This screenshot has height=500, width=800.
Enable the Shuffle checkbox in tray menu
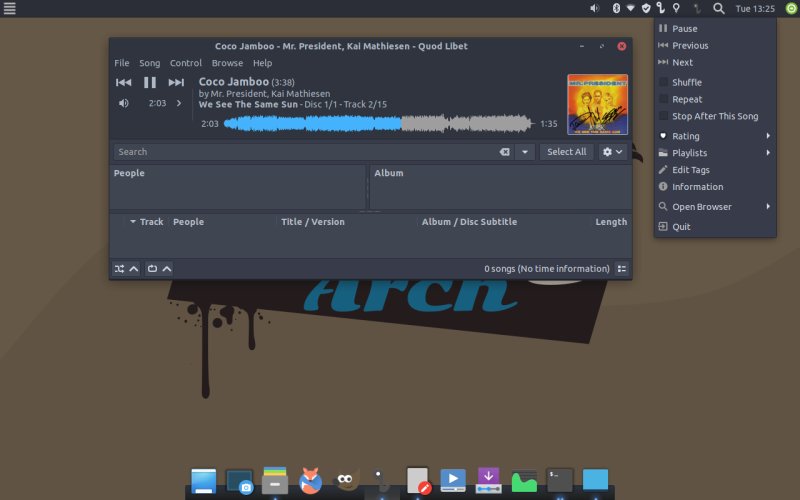point(663,82)
